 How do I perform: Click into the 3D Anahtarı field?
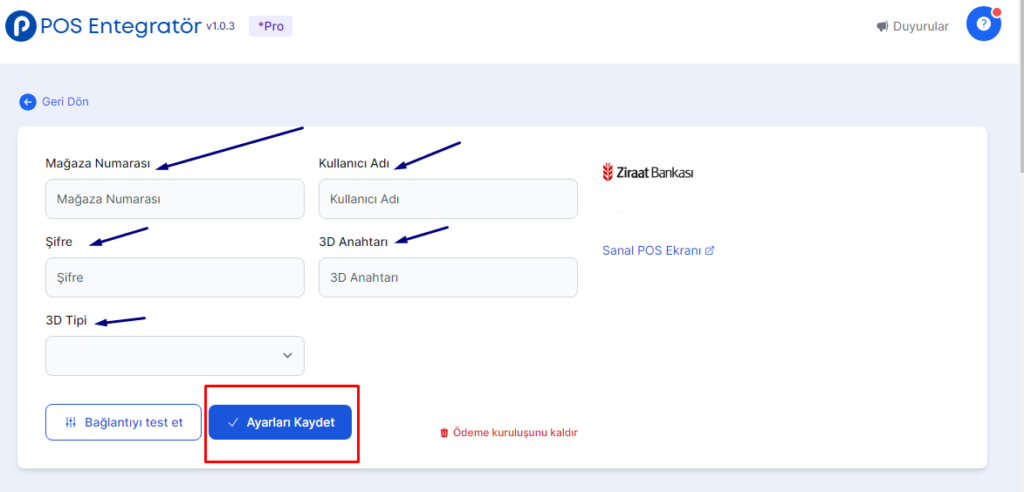coord(447,277)
